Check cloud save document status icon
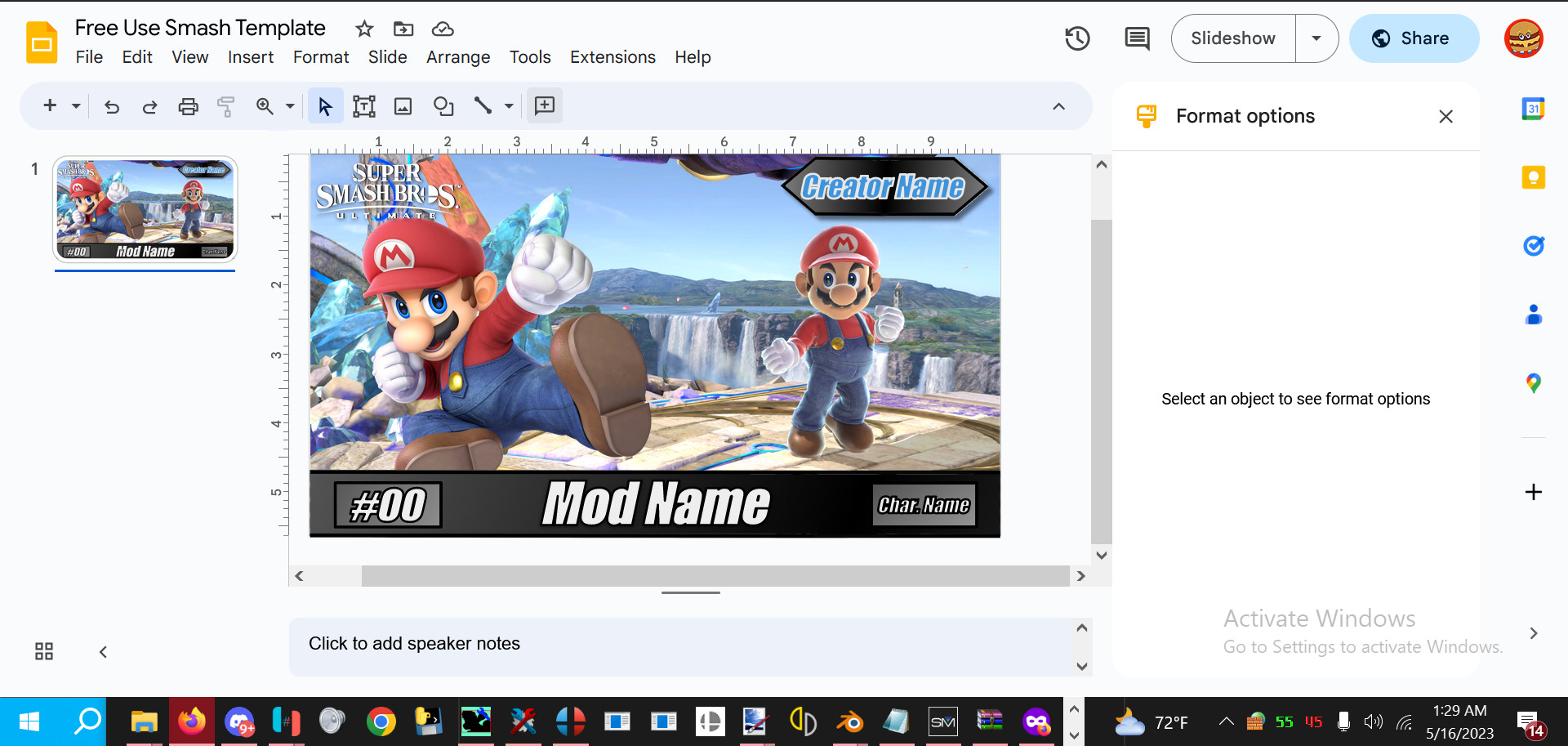The height and width of the screenshot is (746, 1568). (x=443, y=29)
